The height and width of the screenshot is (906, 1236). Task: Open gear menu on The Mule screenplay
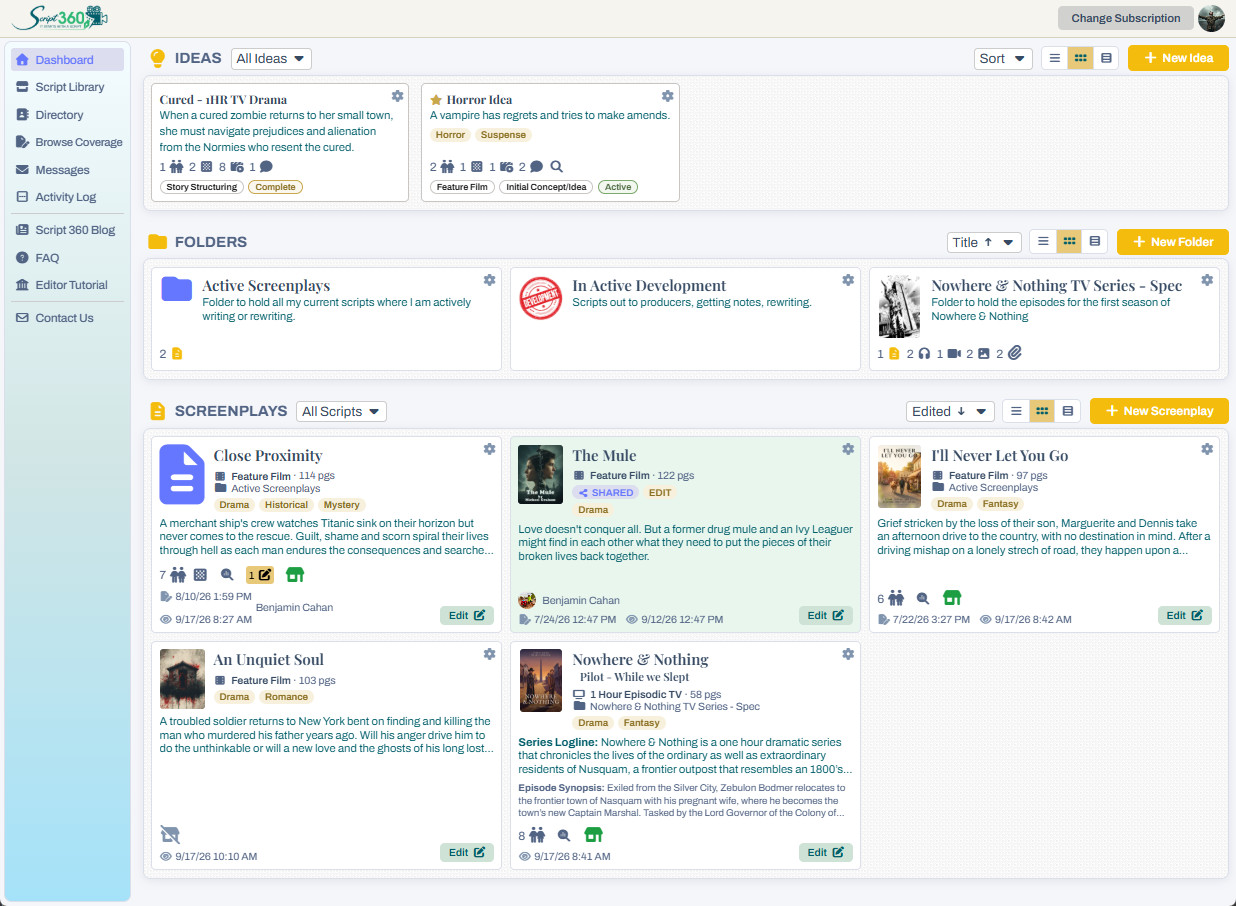tap(848, 449)
